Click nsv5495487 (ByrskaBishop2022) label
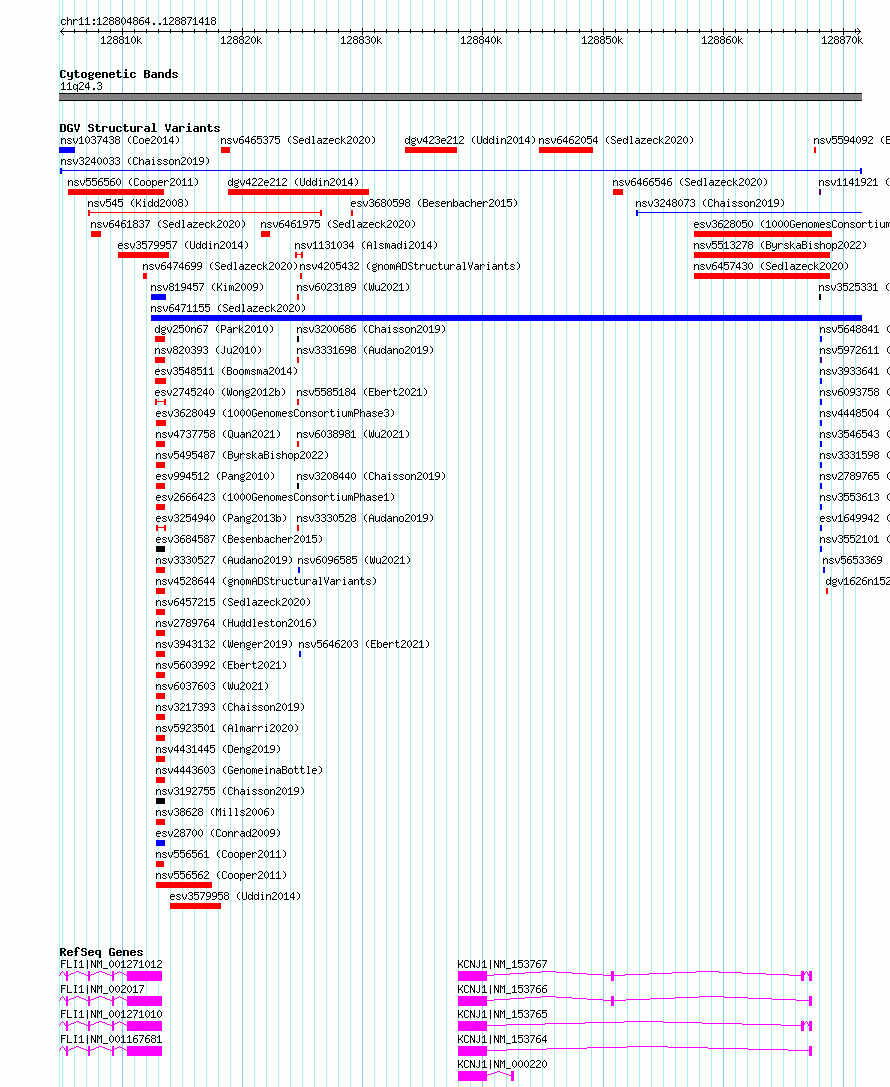 pos(242,455)
